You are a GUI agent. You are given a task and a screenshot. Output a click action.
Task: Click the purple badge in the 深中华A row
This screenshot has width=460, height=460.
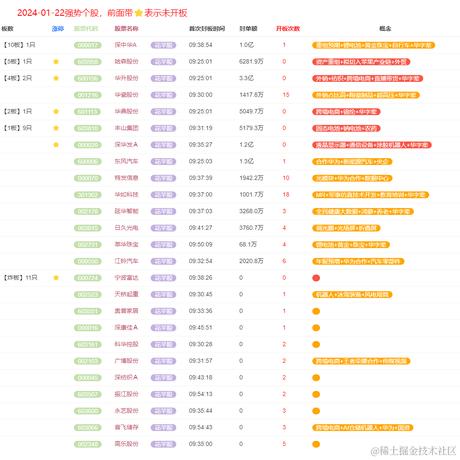163,45
